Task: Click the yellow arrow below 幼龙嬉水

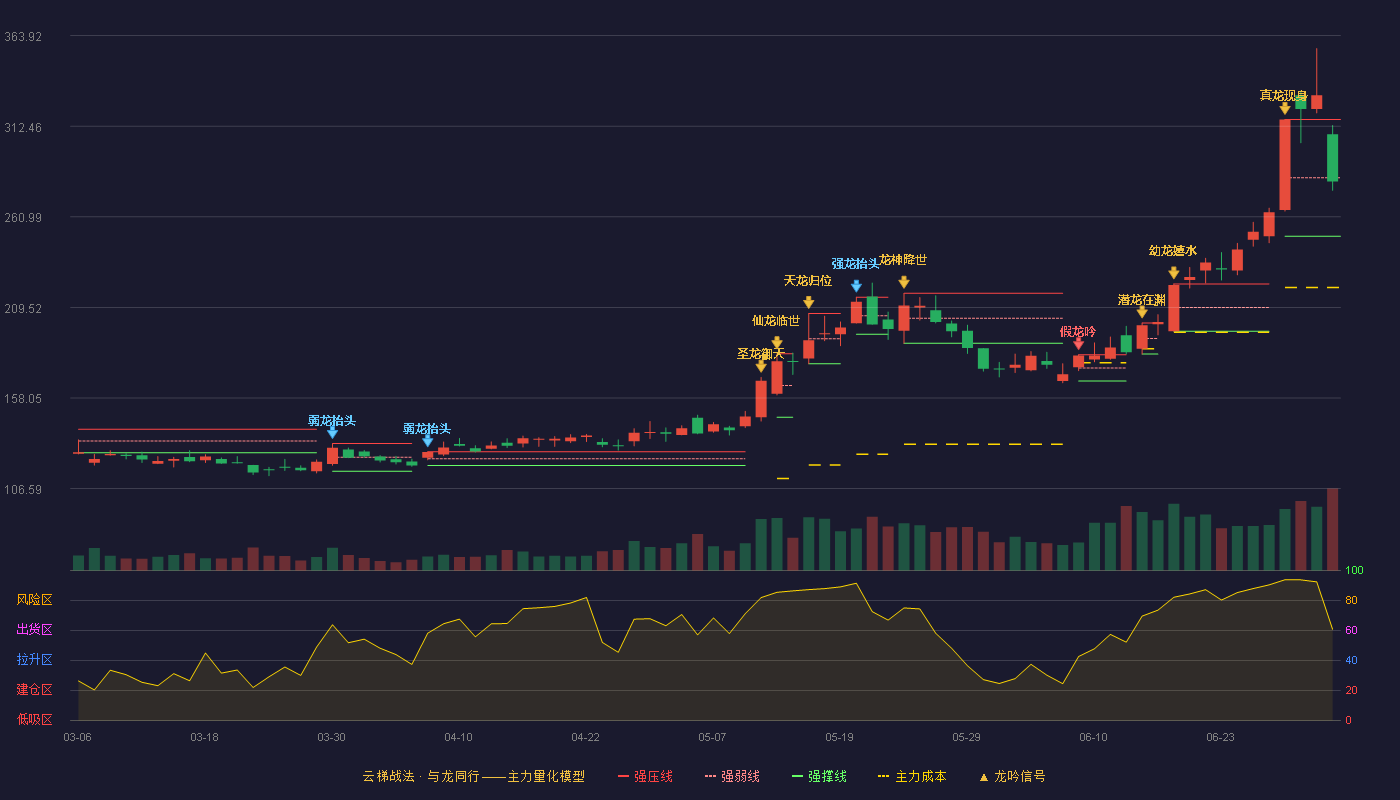Action: [1174, 273]
